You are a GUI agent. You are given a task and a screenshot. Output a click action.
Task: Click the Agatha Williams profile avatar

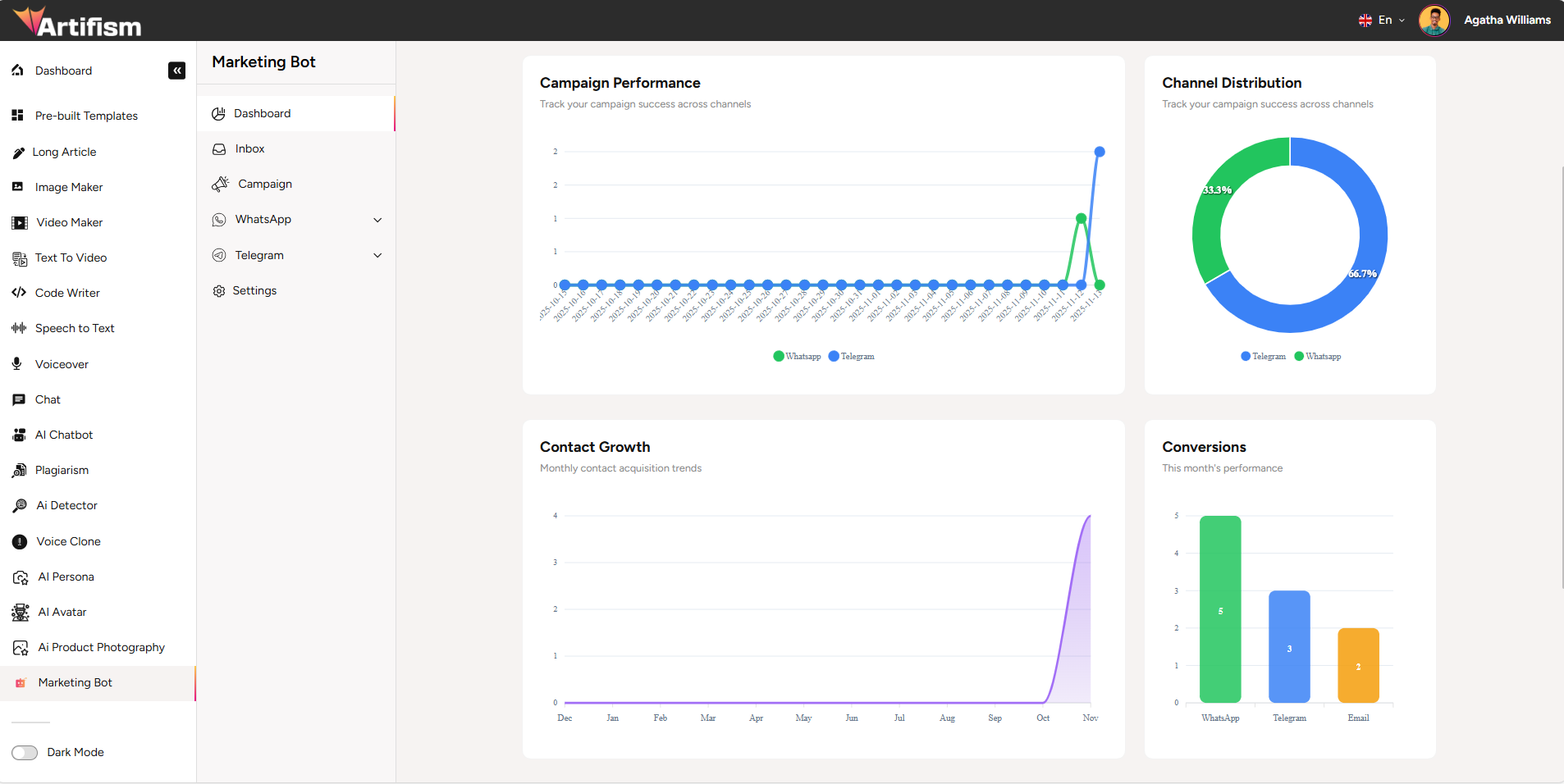[x=1434, y=21]
